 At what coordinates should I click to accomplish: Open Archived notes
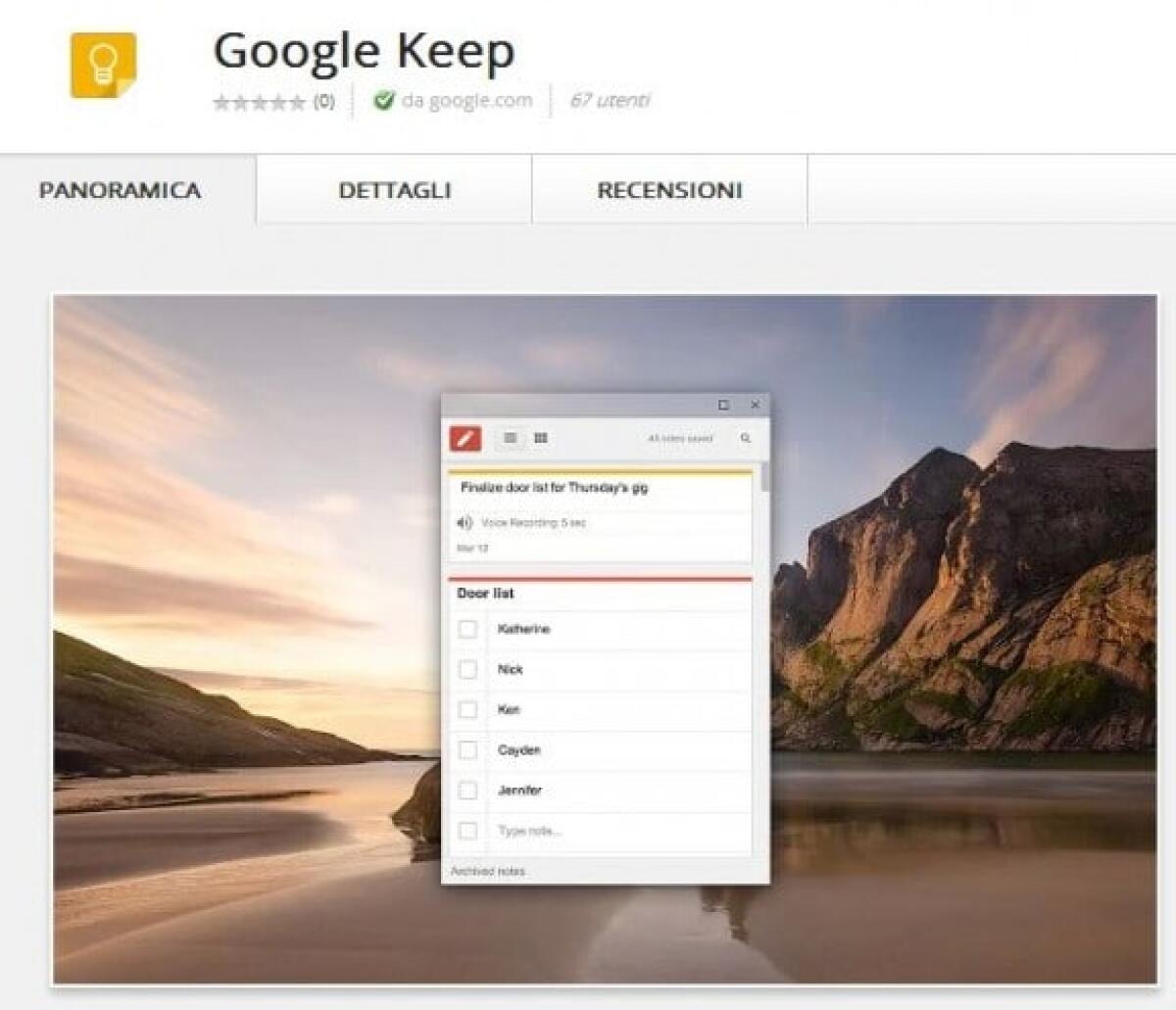pyautogui.click(x=488, y=871)
